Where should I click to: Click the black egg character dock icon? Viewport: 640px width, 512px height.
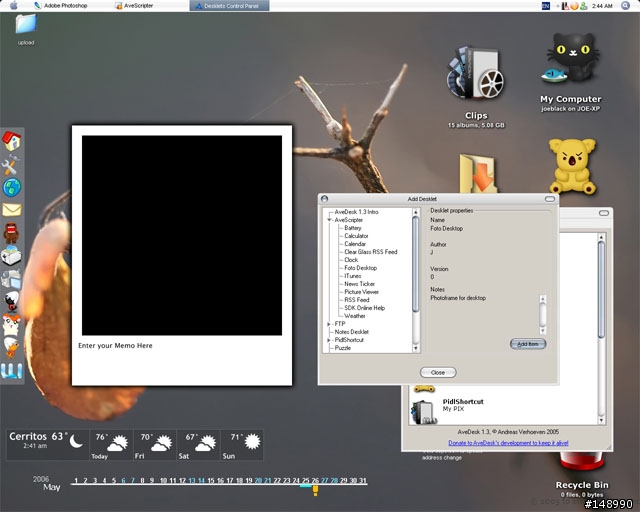tap(11, 302)
